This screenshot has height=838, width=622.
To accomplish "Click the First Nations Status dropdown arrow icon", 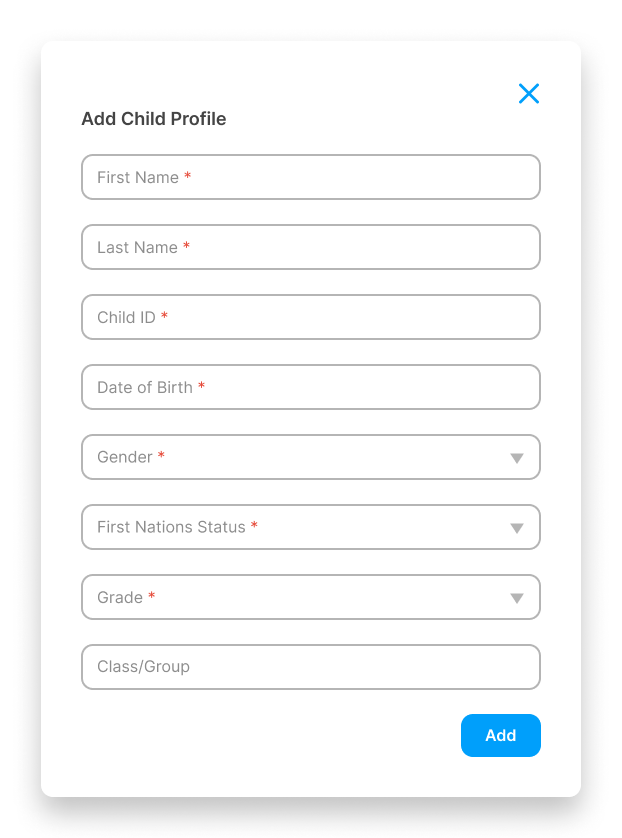I will click(x=517, y=527).
